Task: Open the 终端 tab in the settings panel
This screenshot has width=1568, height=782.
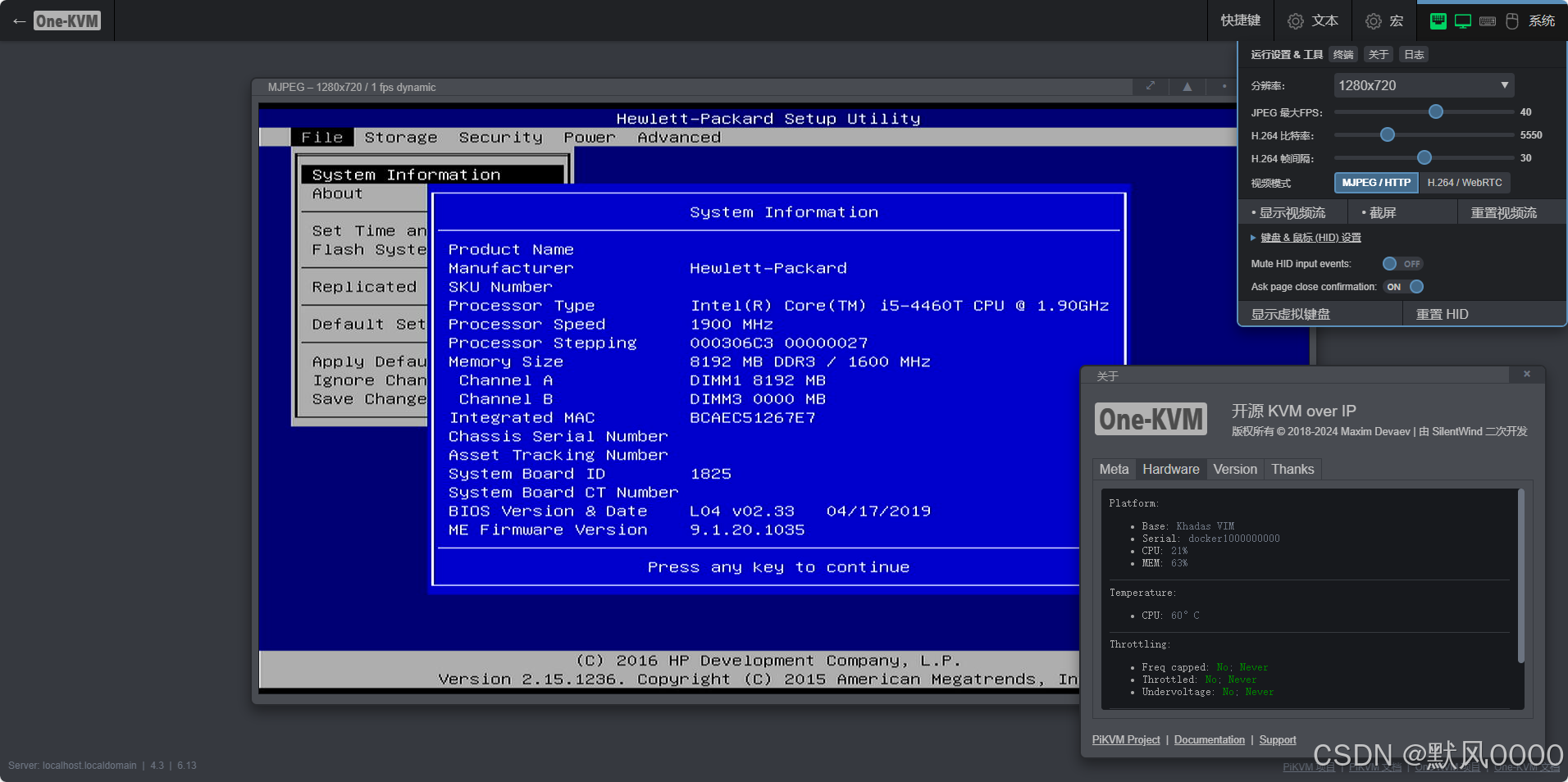Action: 1342,54
